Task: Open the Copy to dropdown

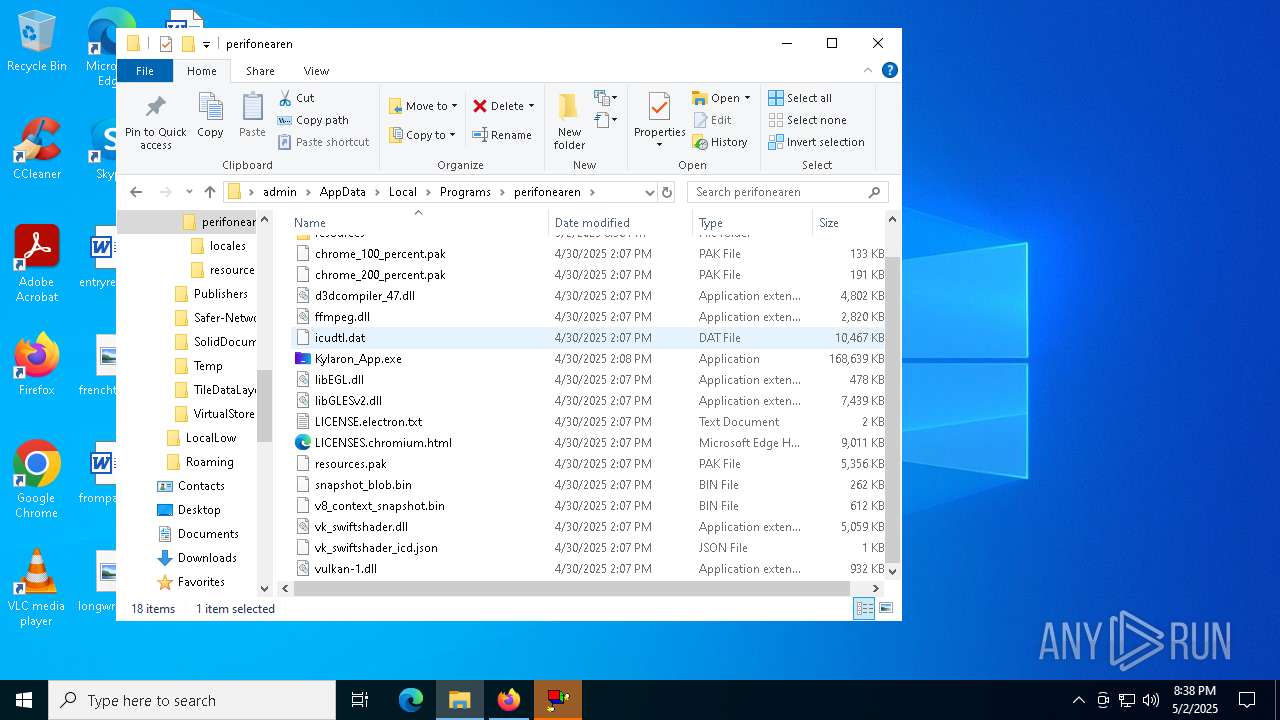Action: (423, 135)
